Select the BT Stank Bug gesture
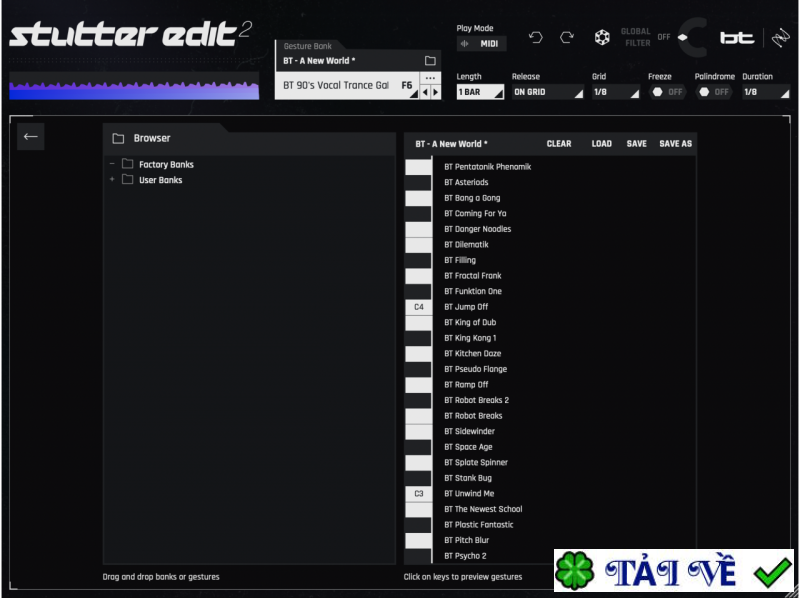 coord(468,478)
